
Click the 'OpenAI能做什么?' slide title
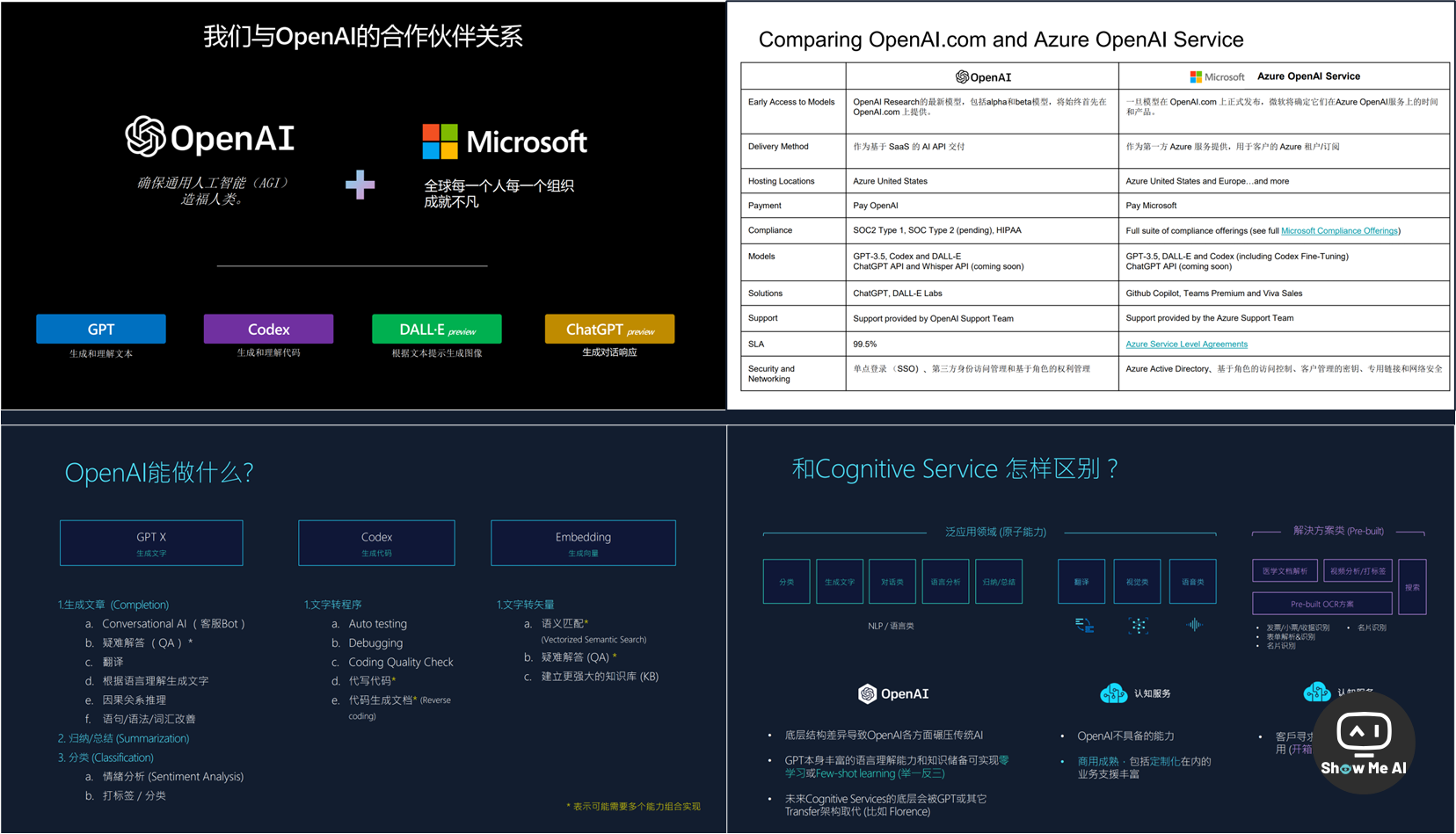159,473
